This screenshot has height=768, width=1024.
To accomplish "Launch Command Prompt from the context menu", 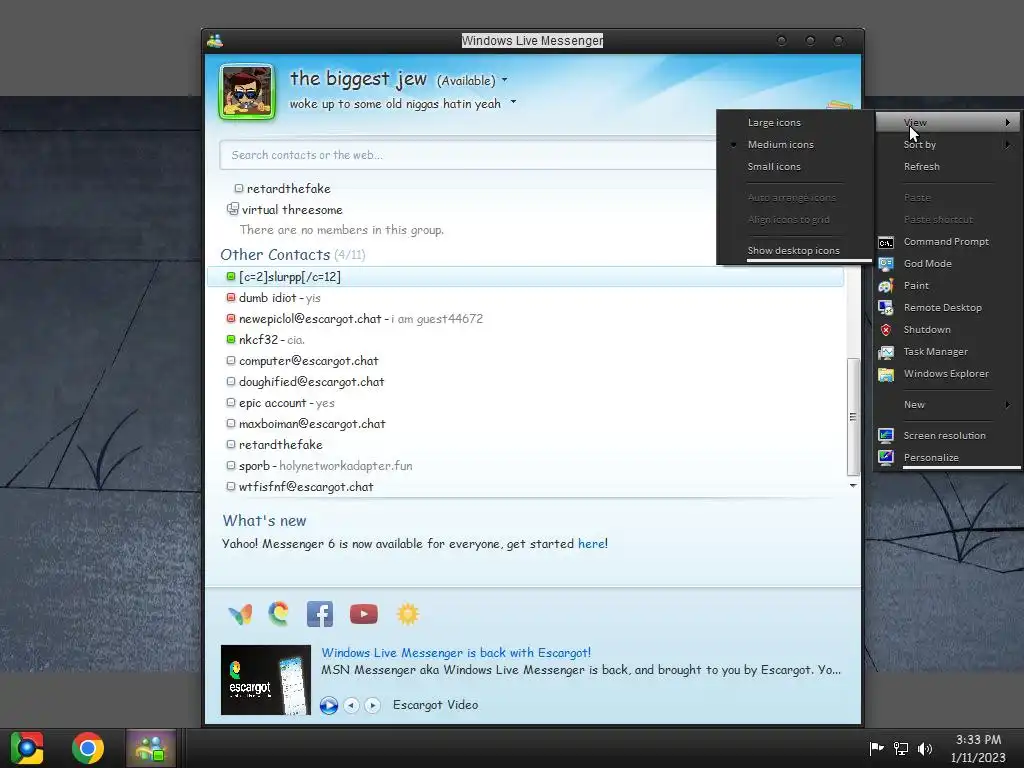I will tap(948, 242).
